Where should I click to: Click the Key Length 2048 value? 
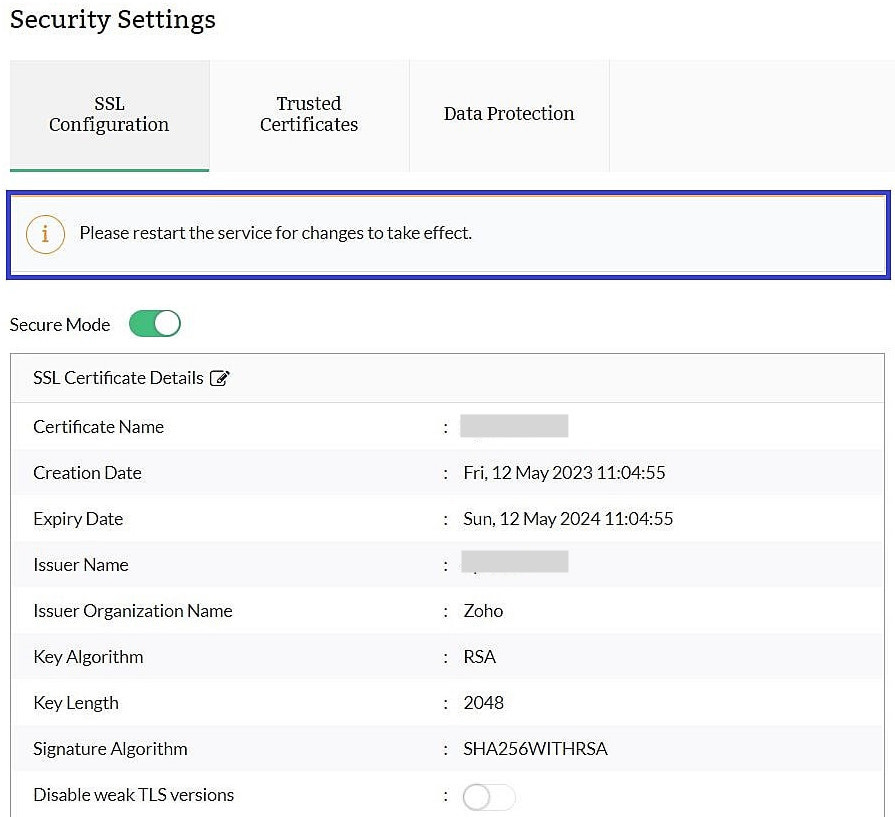coord(483,703)
